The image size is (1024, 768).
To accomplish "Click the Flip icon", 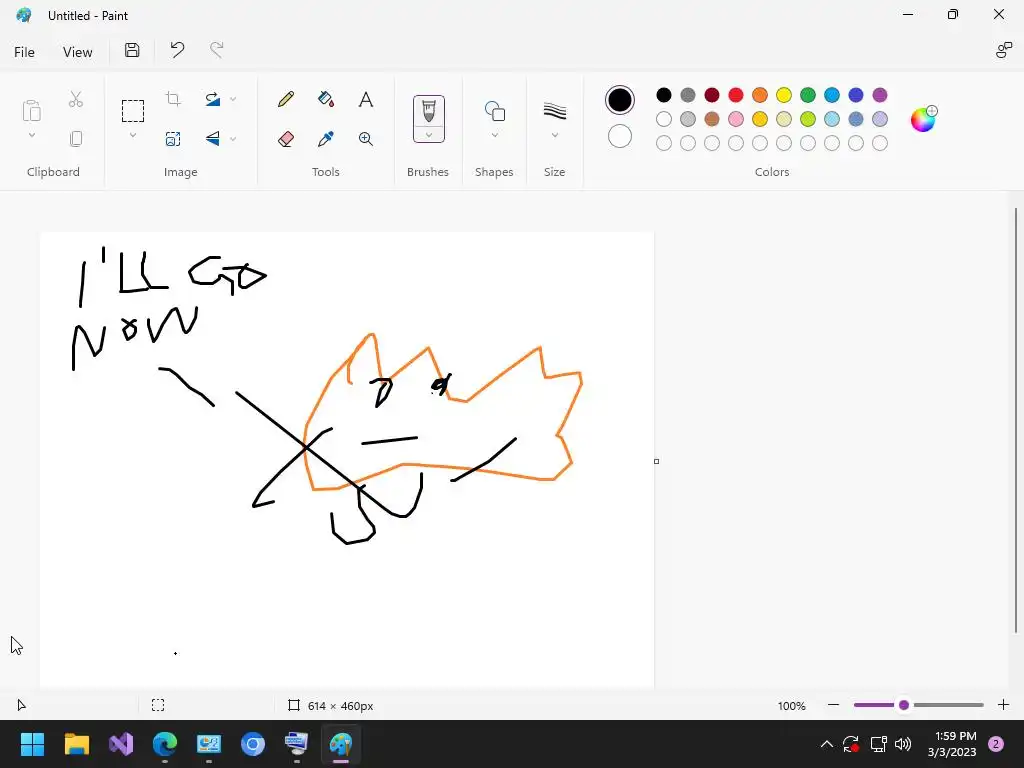I will pyautogui.click(x=212, y=138).
